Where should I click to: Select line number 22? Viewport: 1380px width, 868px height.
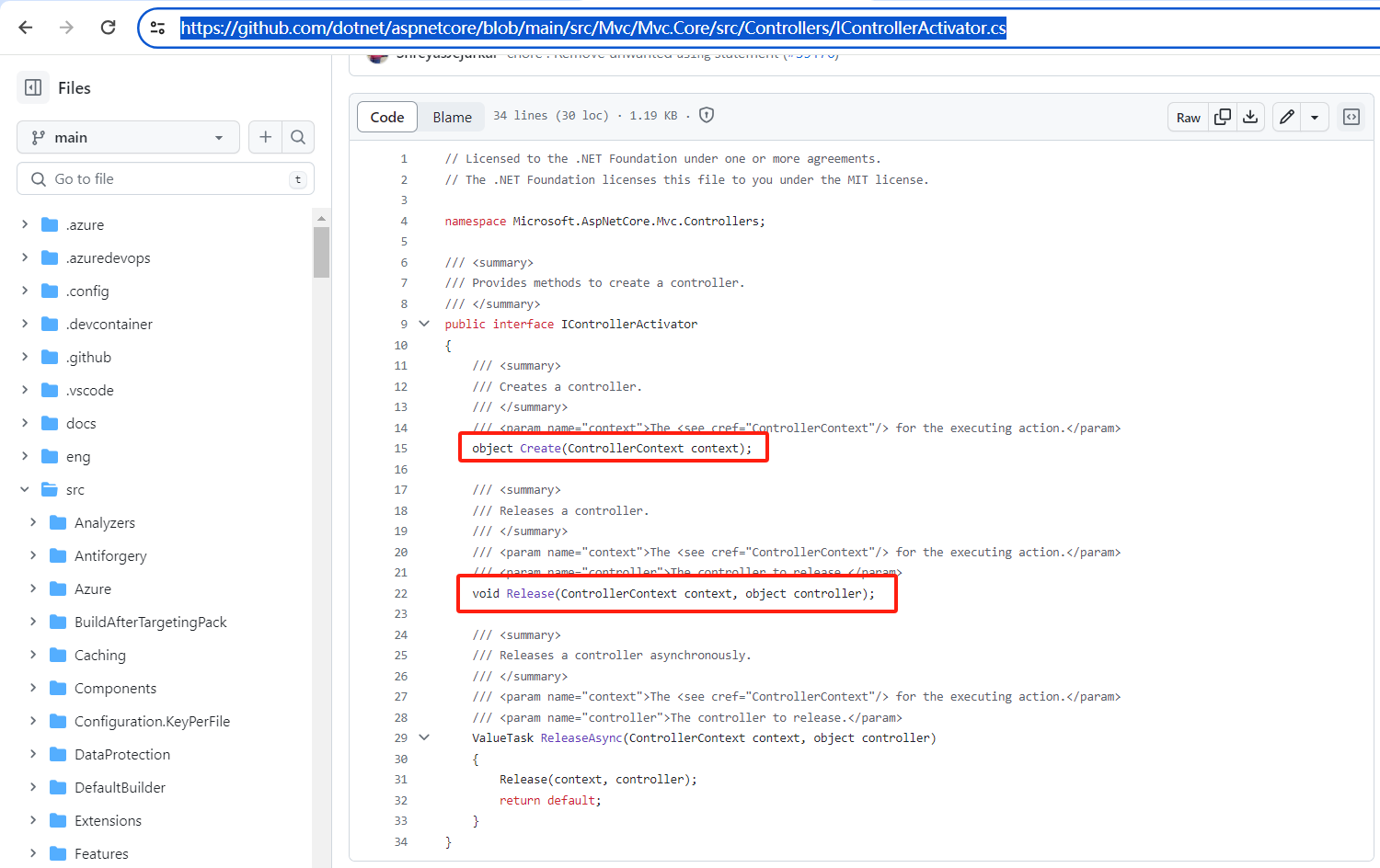click(x=400, y=593)
